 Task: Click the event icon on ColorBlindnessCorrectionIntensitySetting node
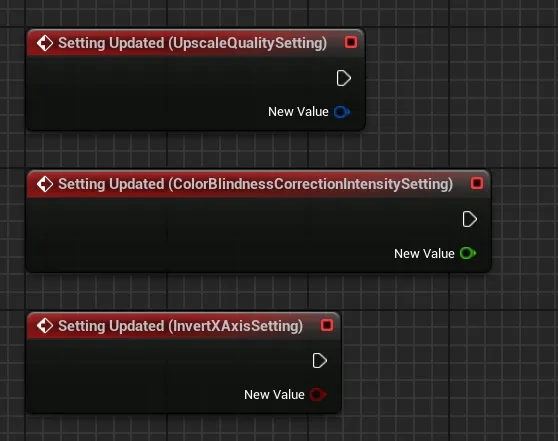click(x=45, y=184)
